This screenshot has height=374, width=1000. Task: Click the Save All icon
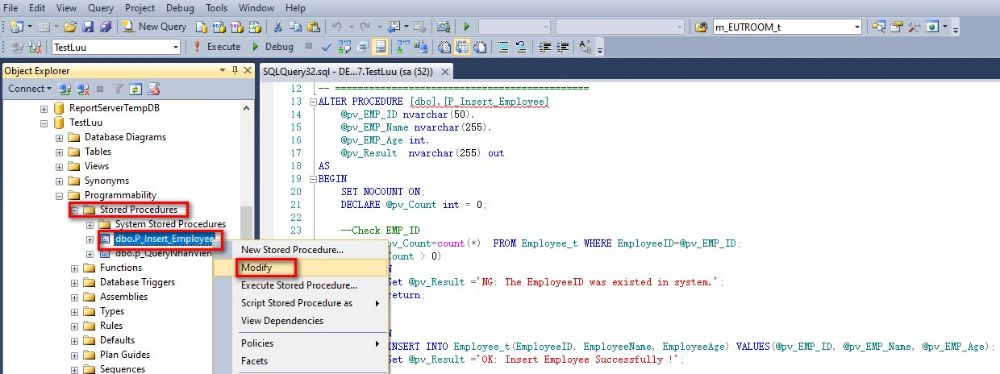[x=105, y=27]
